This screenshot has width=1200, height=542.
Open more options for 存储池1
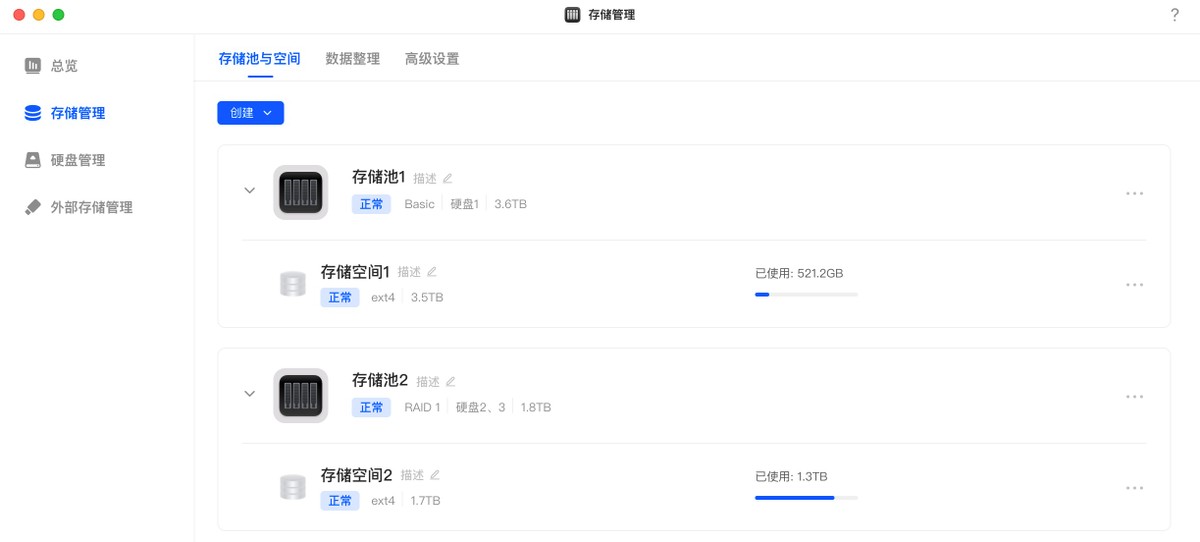pyautogui.click(x=1134, y=193)
